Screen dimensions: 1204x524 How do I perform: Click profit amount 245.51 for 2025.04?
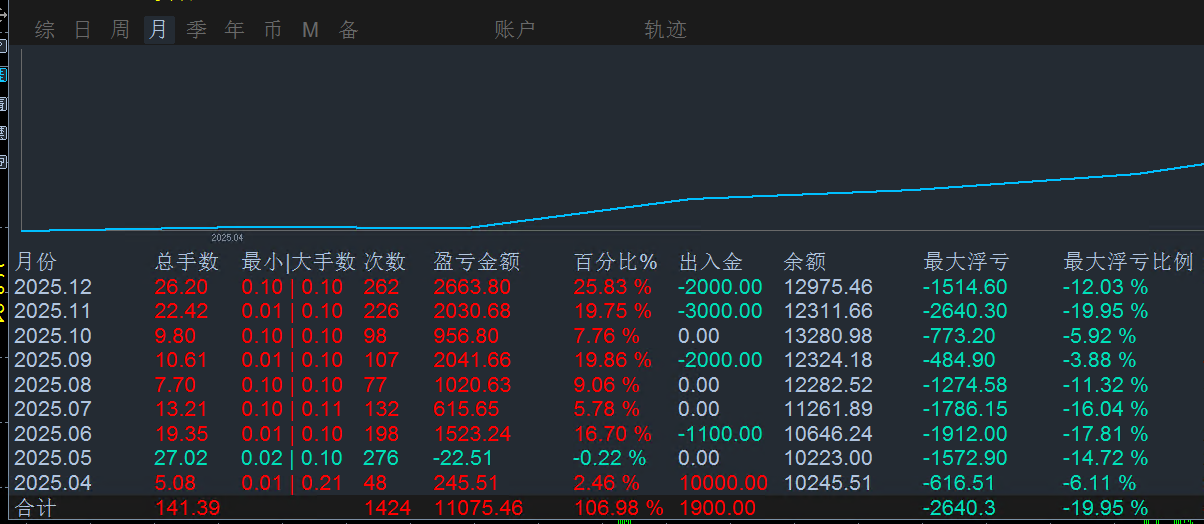(466, 483)
